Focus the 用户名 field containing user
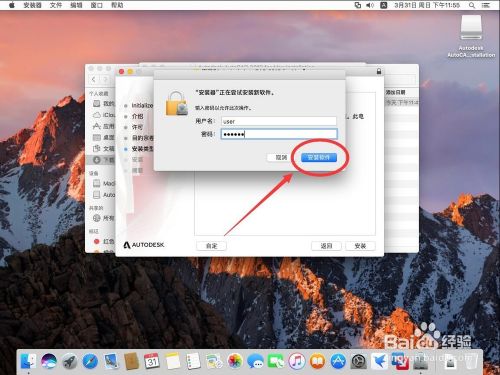 (279, 121)
